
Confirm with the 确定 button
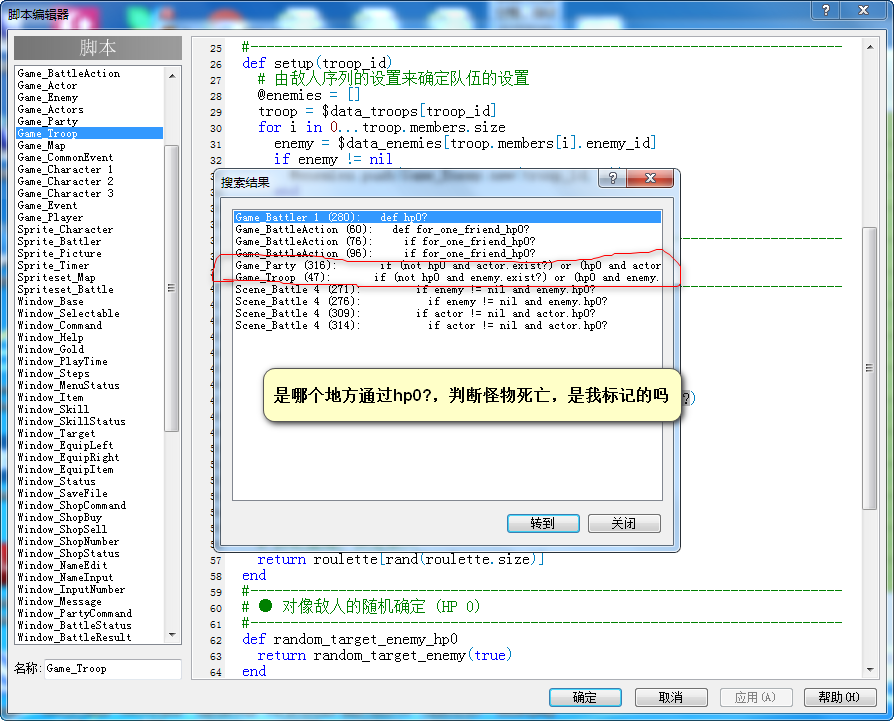tap(585, 697)
